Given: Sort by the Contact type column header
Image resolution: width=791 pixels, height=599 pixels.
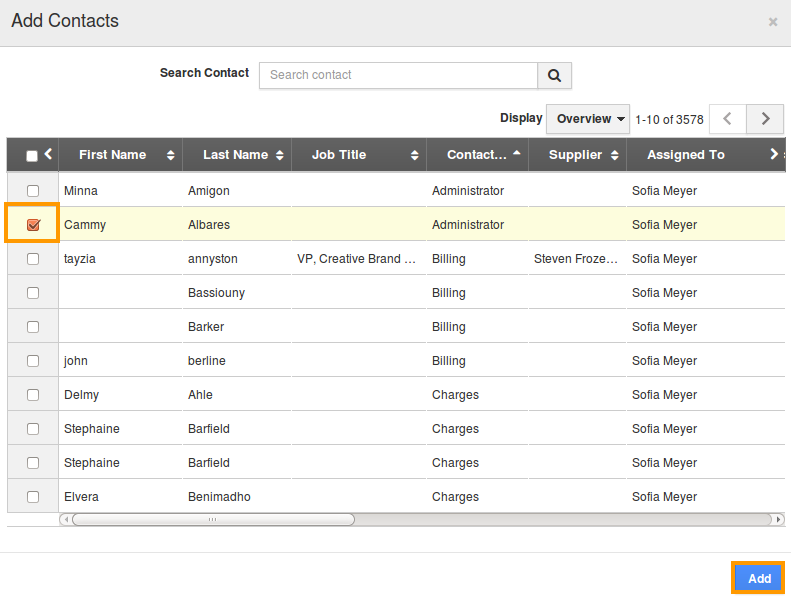Looking at the screenshot, I should 477,155.
